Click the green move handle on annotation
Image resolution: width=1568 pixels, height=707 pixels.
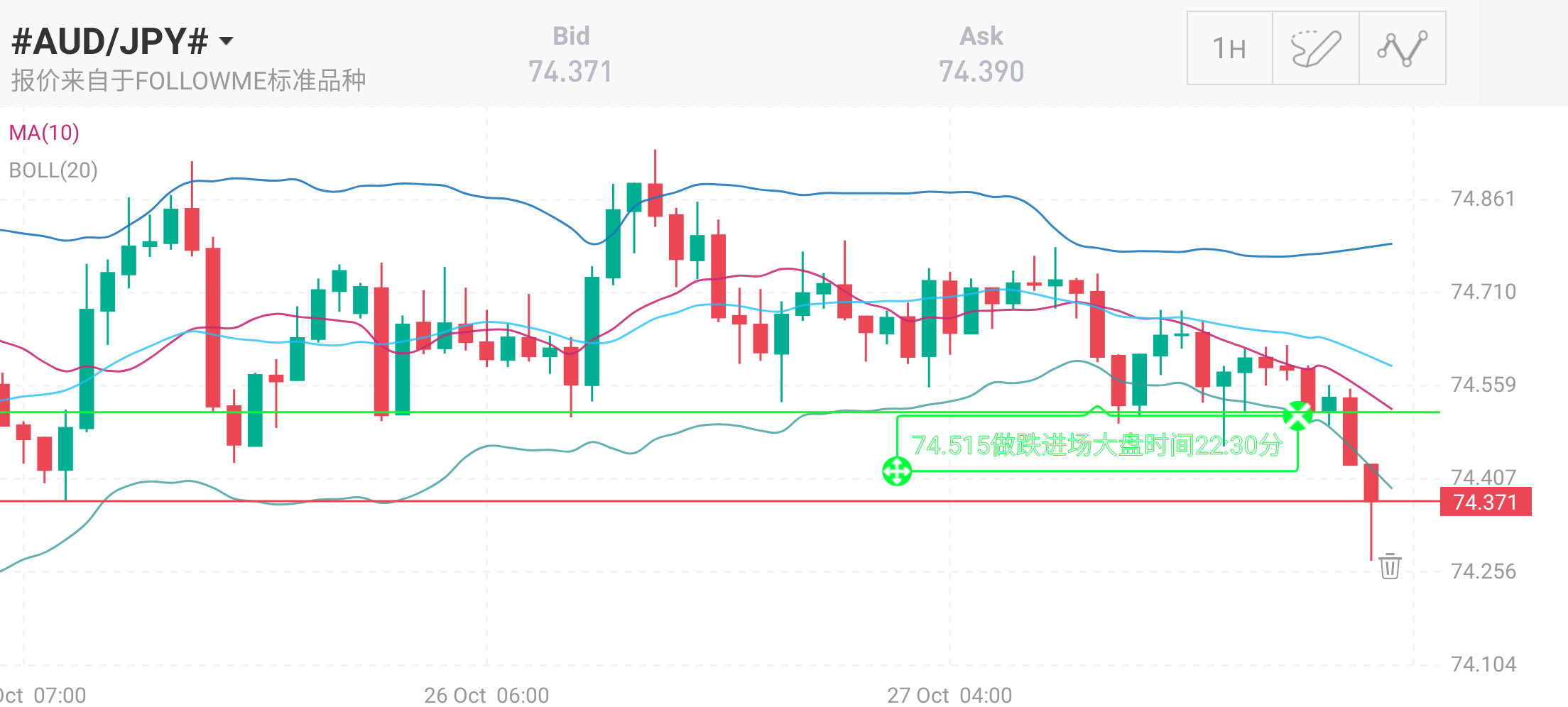(x=897, y=471)
